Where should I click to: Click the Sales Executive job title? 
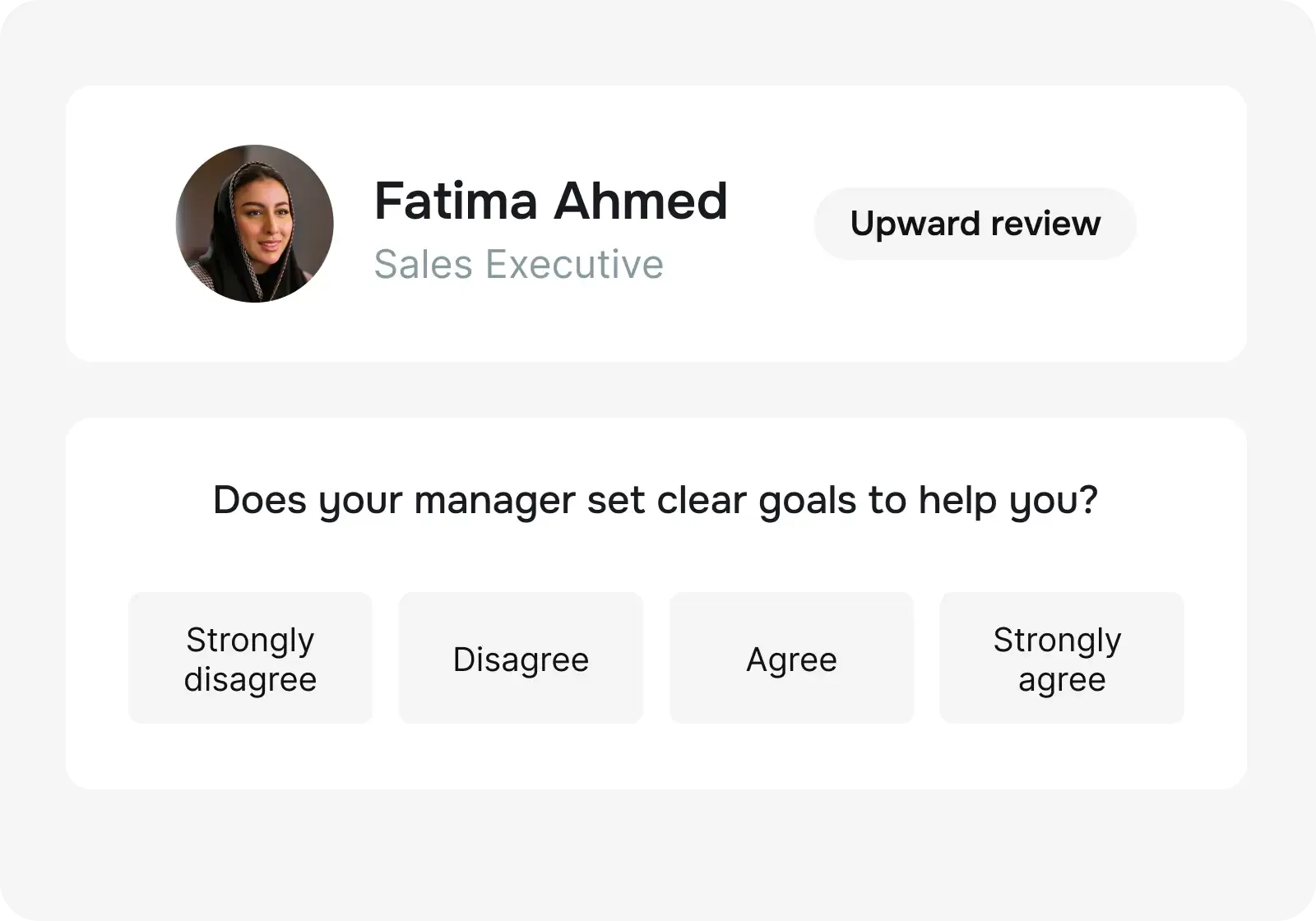tap(519, 265)
